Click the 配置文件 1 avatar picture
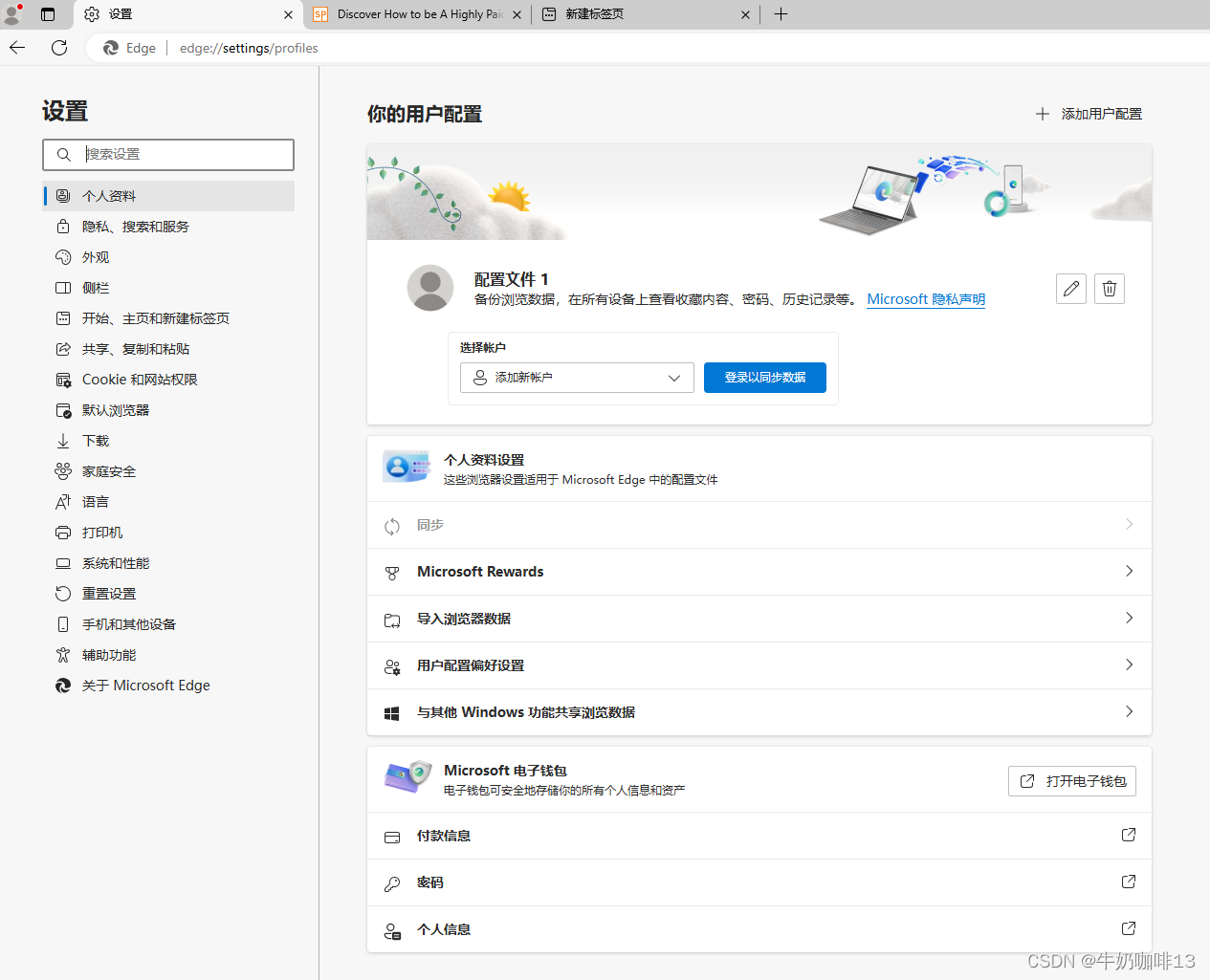 click(430, 288)
